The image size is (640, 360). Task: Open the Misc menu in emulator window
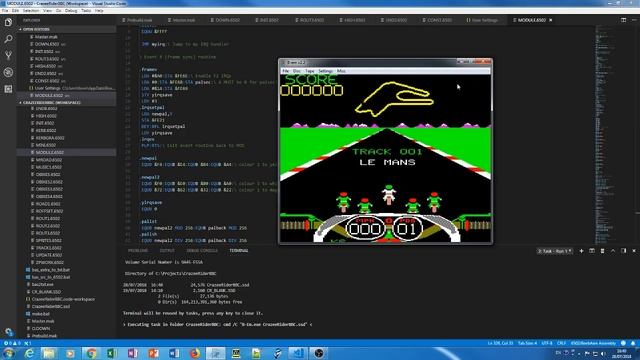(341, 71)
